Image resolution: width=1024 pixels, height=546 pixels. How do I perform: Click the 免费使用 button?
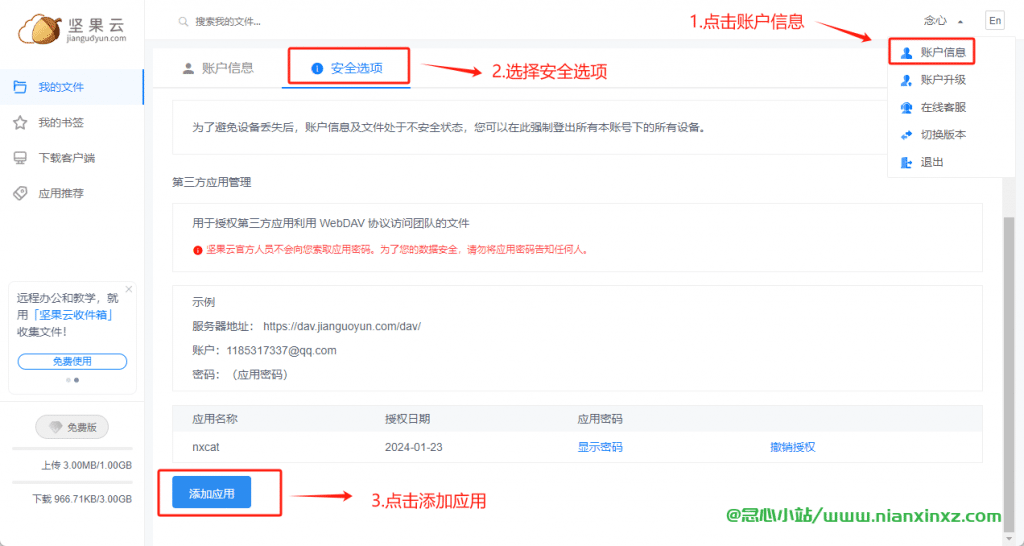(x=72, y=361)
